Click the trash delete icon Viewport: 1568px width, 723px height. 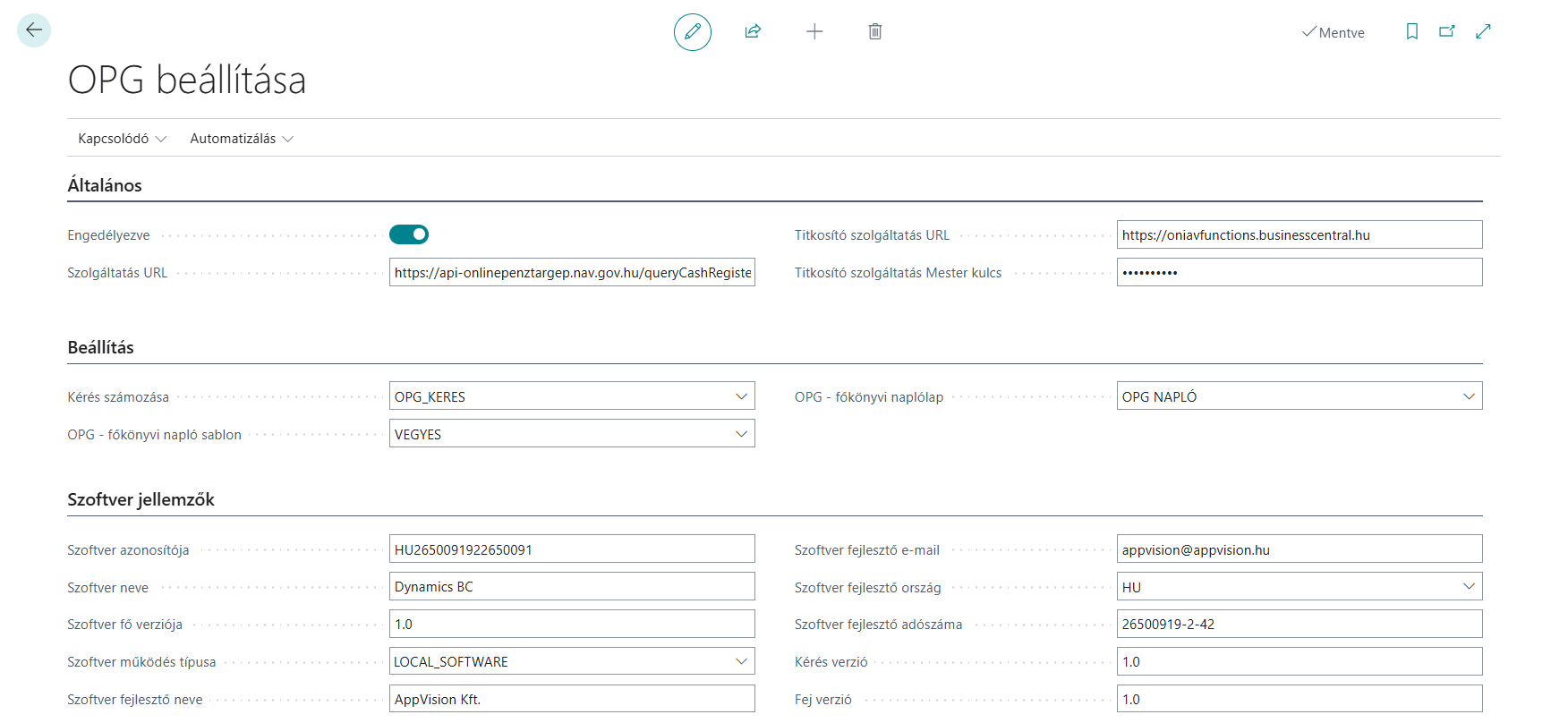(875, 32)
